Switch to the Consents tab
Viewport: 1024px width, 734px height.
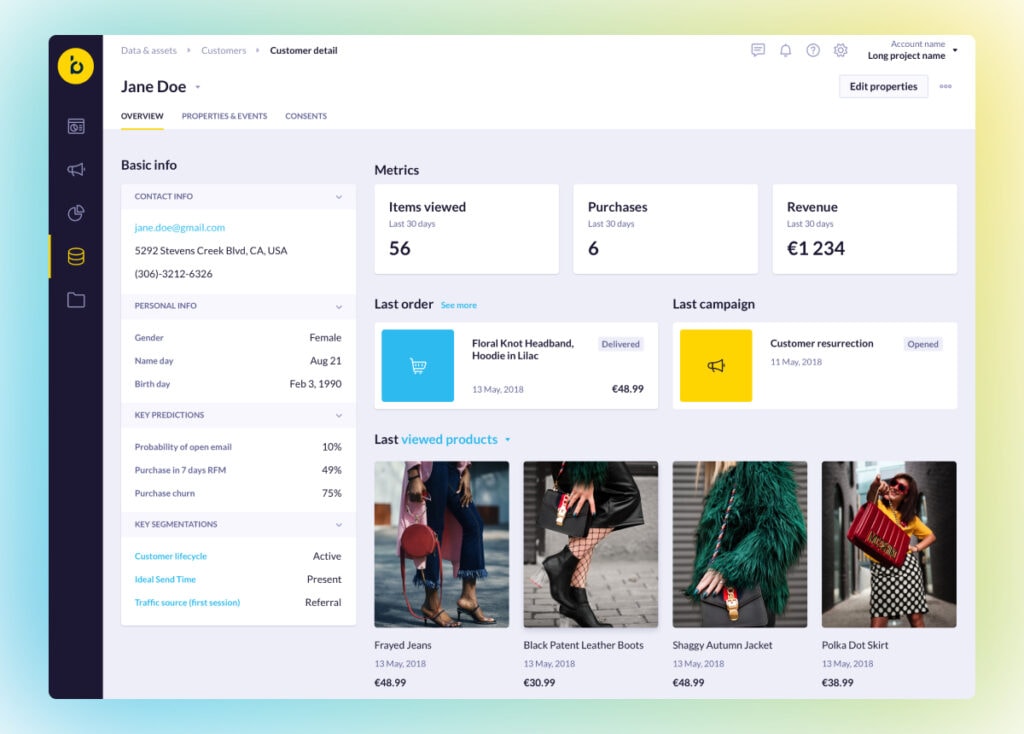[306, 116]
